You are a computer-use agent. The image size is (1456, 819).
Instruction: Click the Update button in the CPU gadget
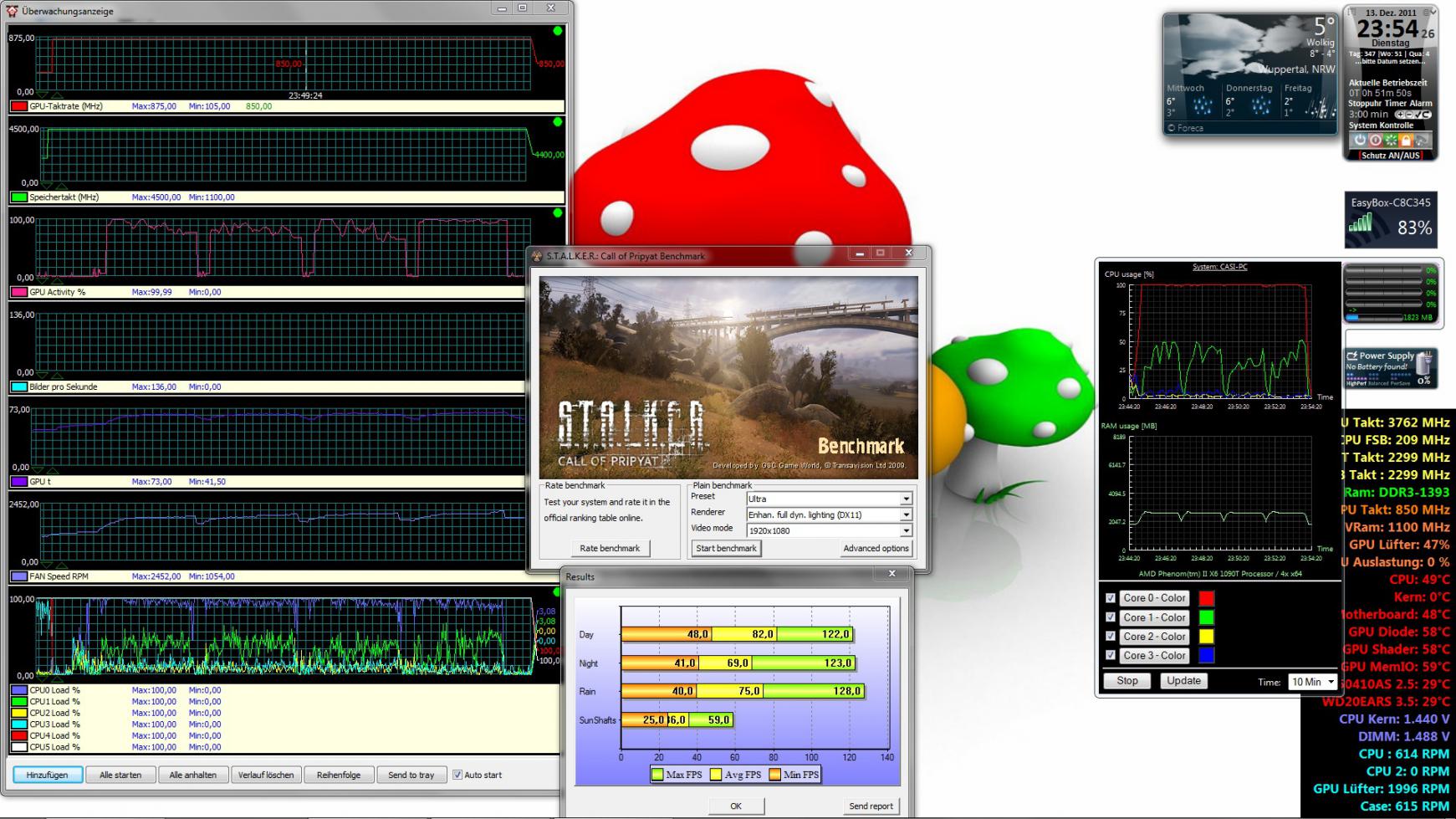[1183, 681]
